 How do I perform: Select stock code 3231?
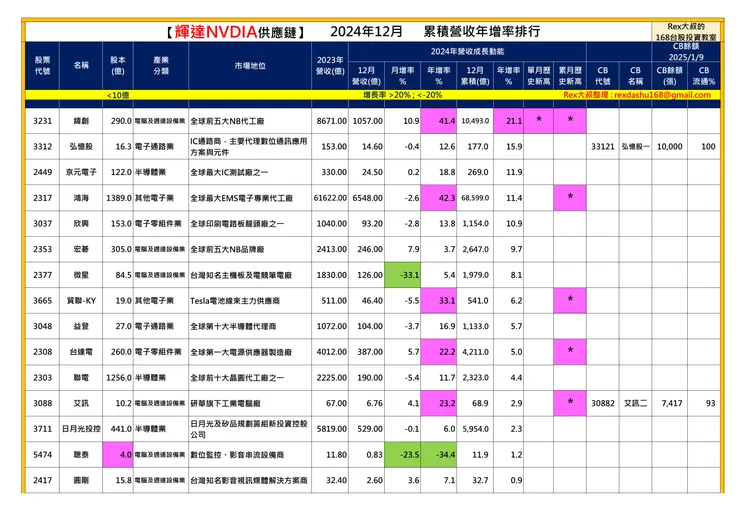pos(42,121)
